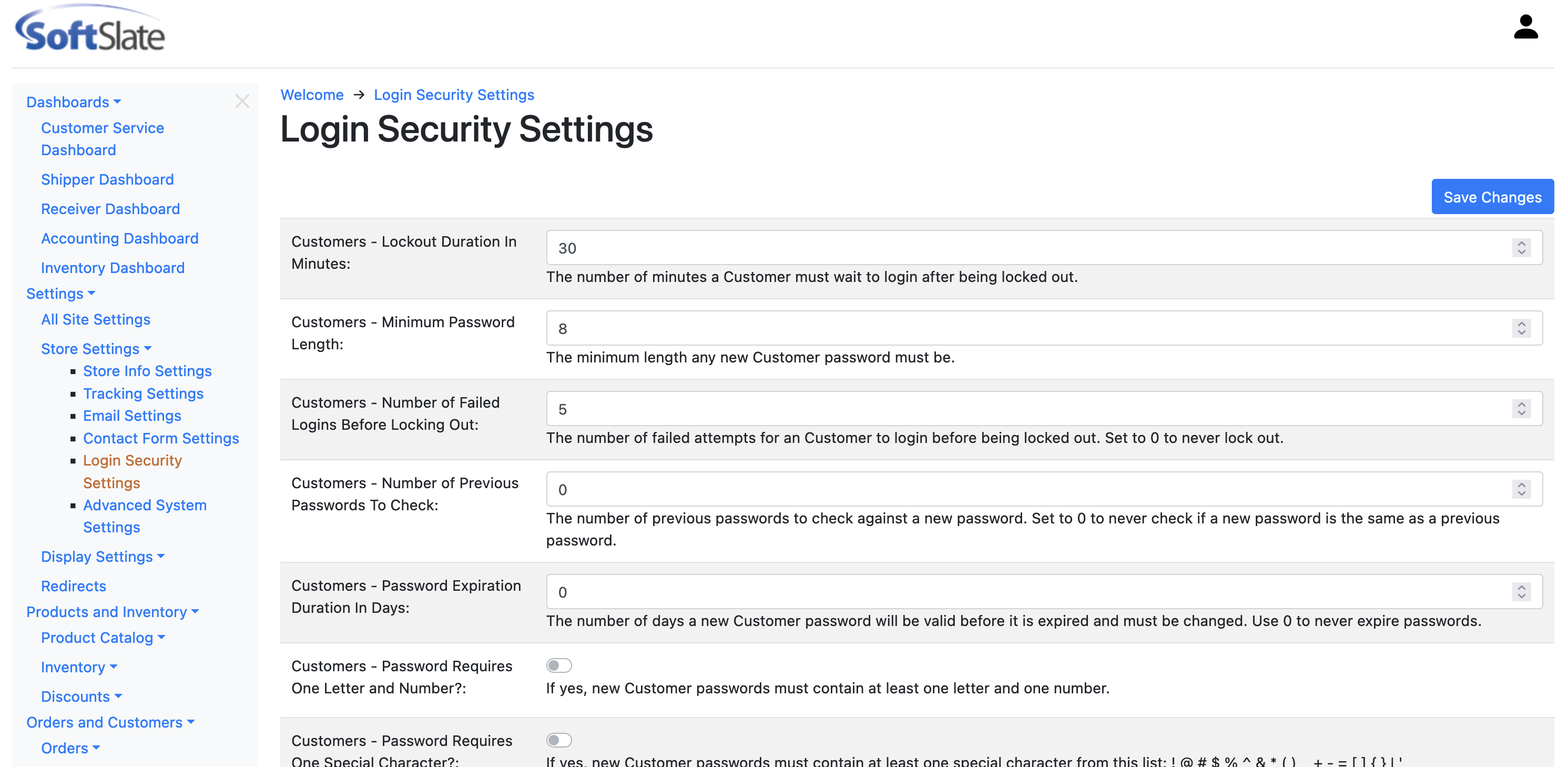Open Advanced System Settings
This screenshot has width=1568, height=767.
(145, 516)
